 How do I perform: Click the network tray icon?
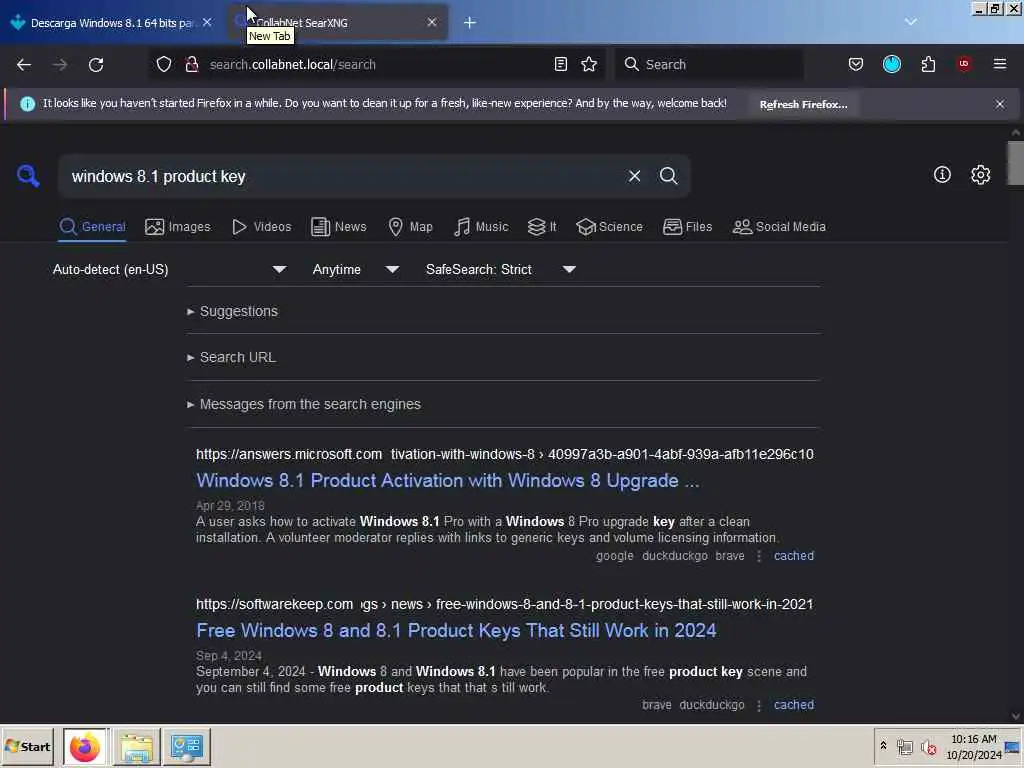904,747
